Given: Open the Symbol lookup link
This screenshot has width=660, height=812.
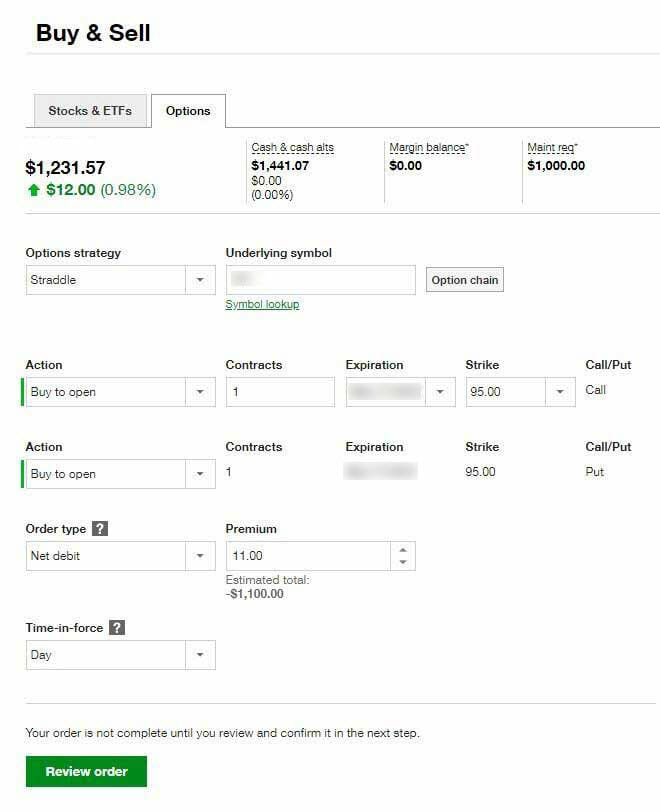Looking at the screenshot, I should (262, 304).
